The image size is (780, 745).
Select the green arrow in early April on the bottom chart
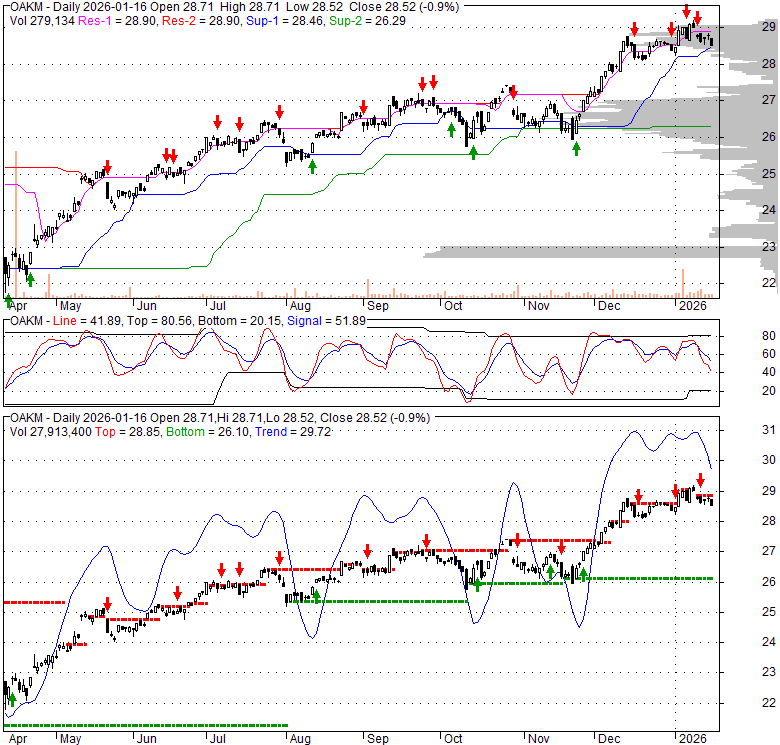point(12,700)
